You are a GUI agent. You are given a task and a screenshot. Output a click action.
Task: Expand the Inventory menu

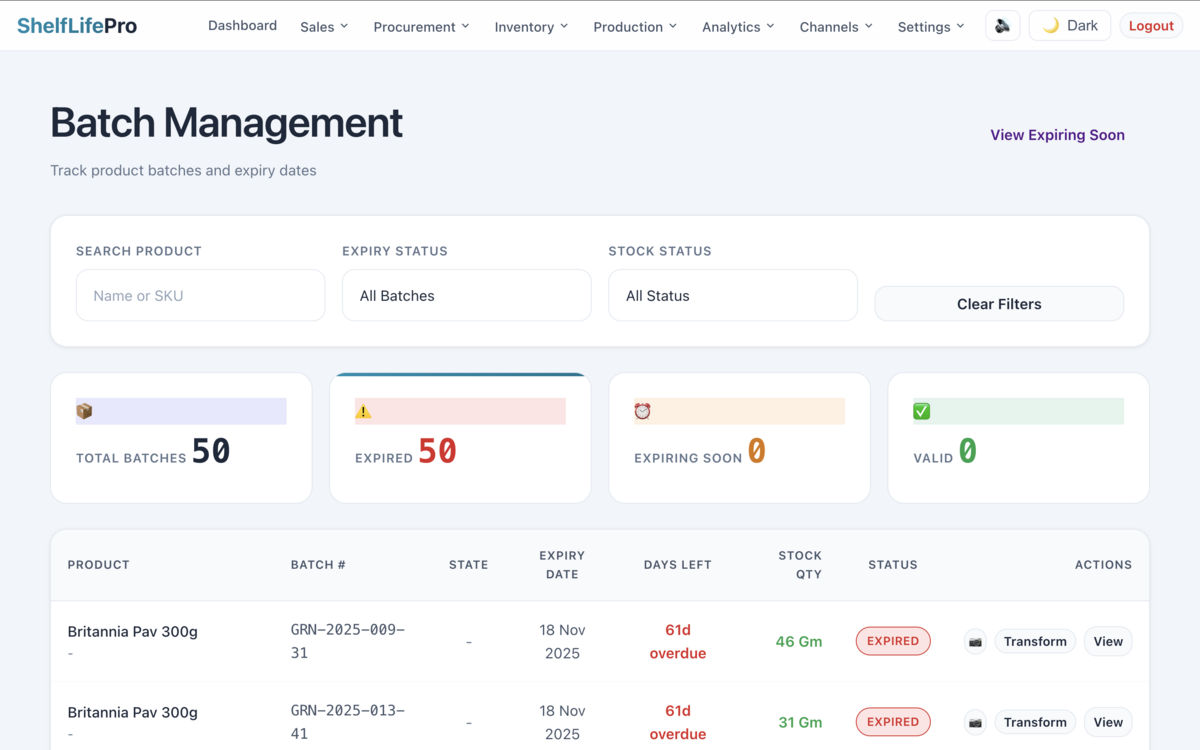531,27
